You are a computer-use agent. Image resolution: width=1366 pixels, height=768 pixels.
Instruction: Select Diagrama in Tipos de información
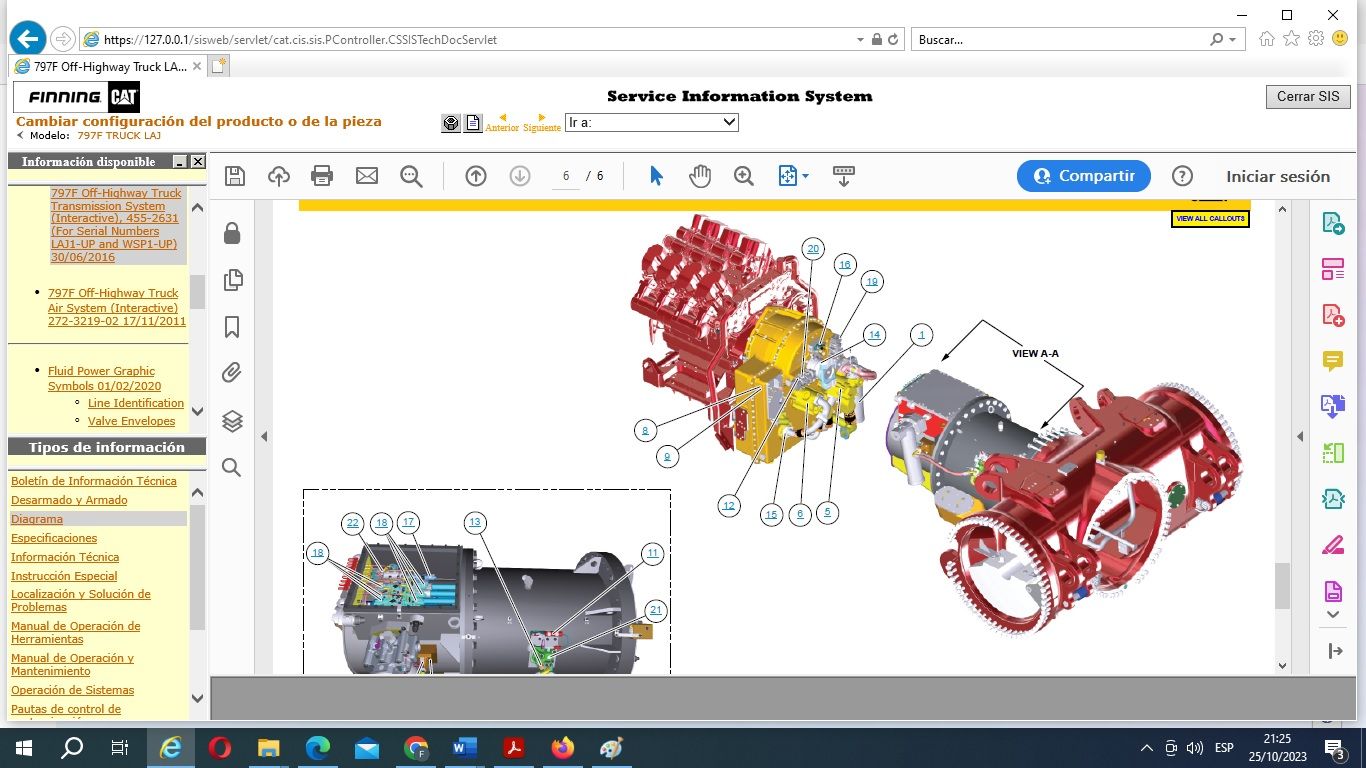pyautogui.click(x=37, y=519)
